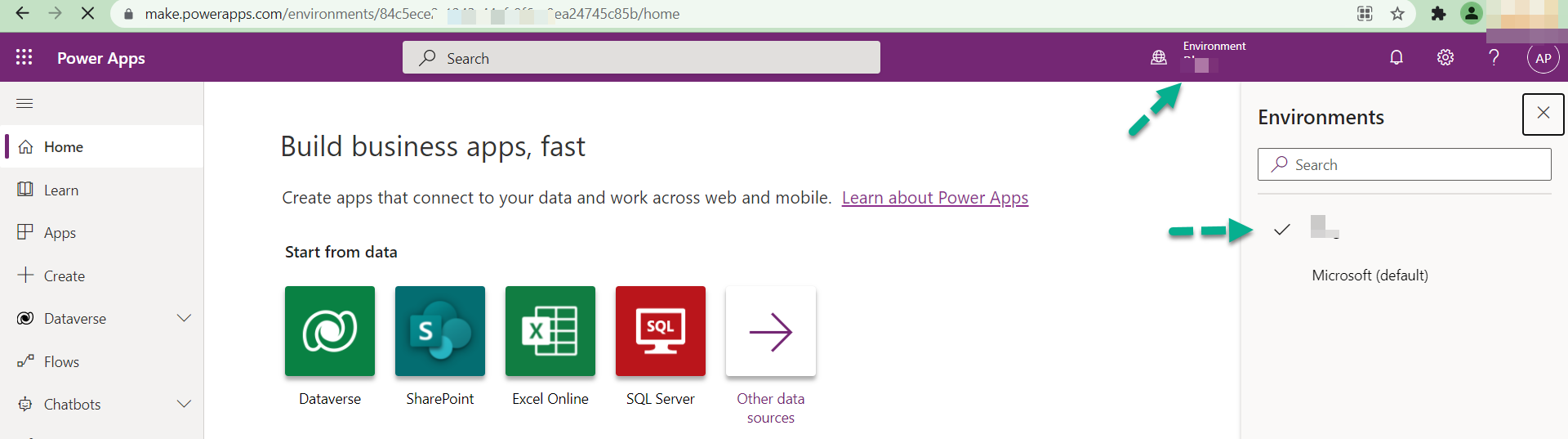Open the app launcher waffle icon
This screenshot has width=1568, height=439.
pos(24,57)
